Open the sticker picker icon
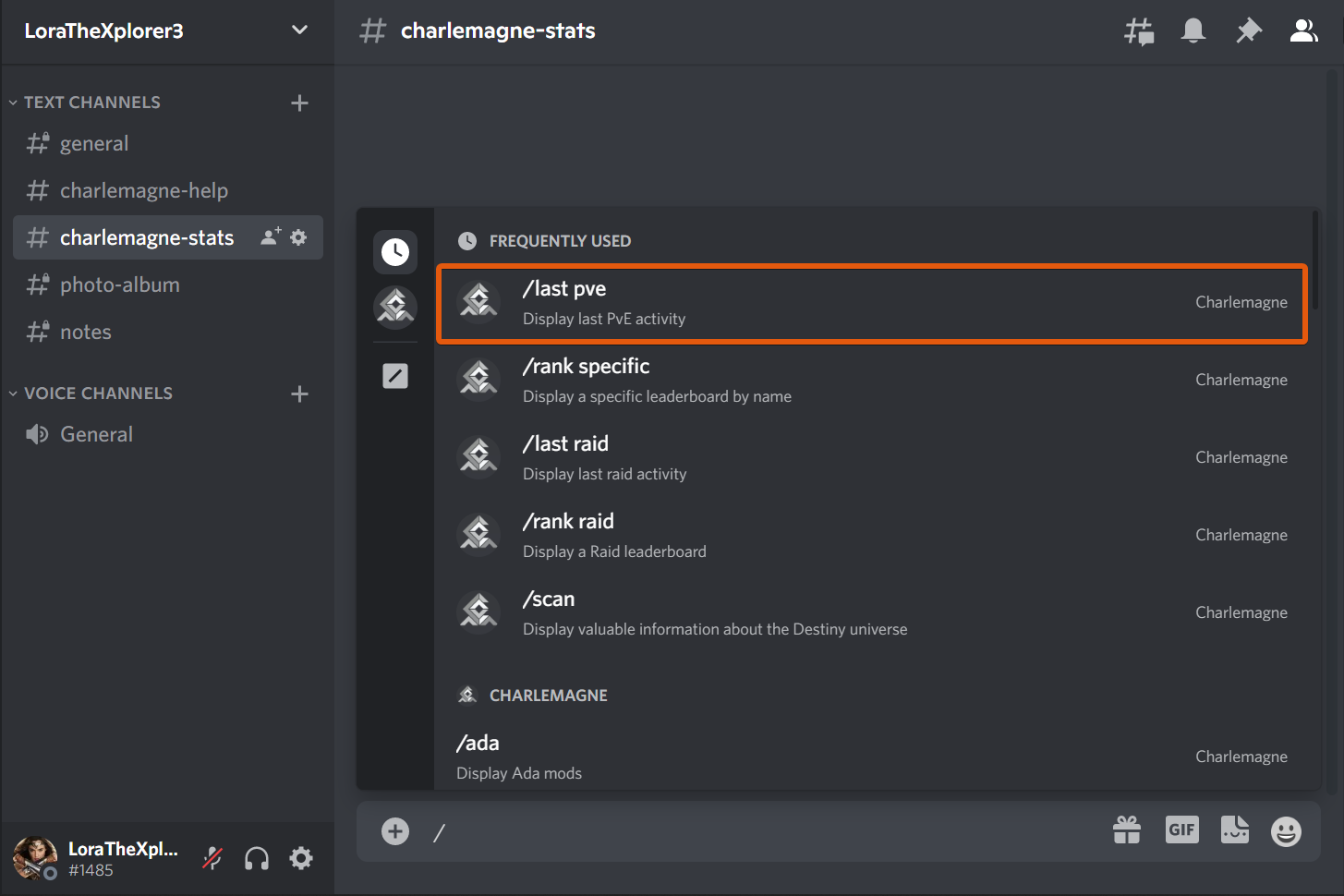 (x=1235, y=829)
